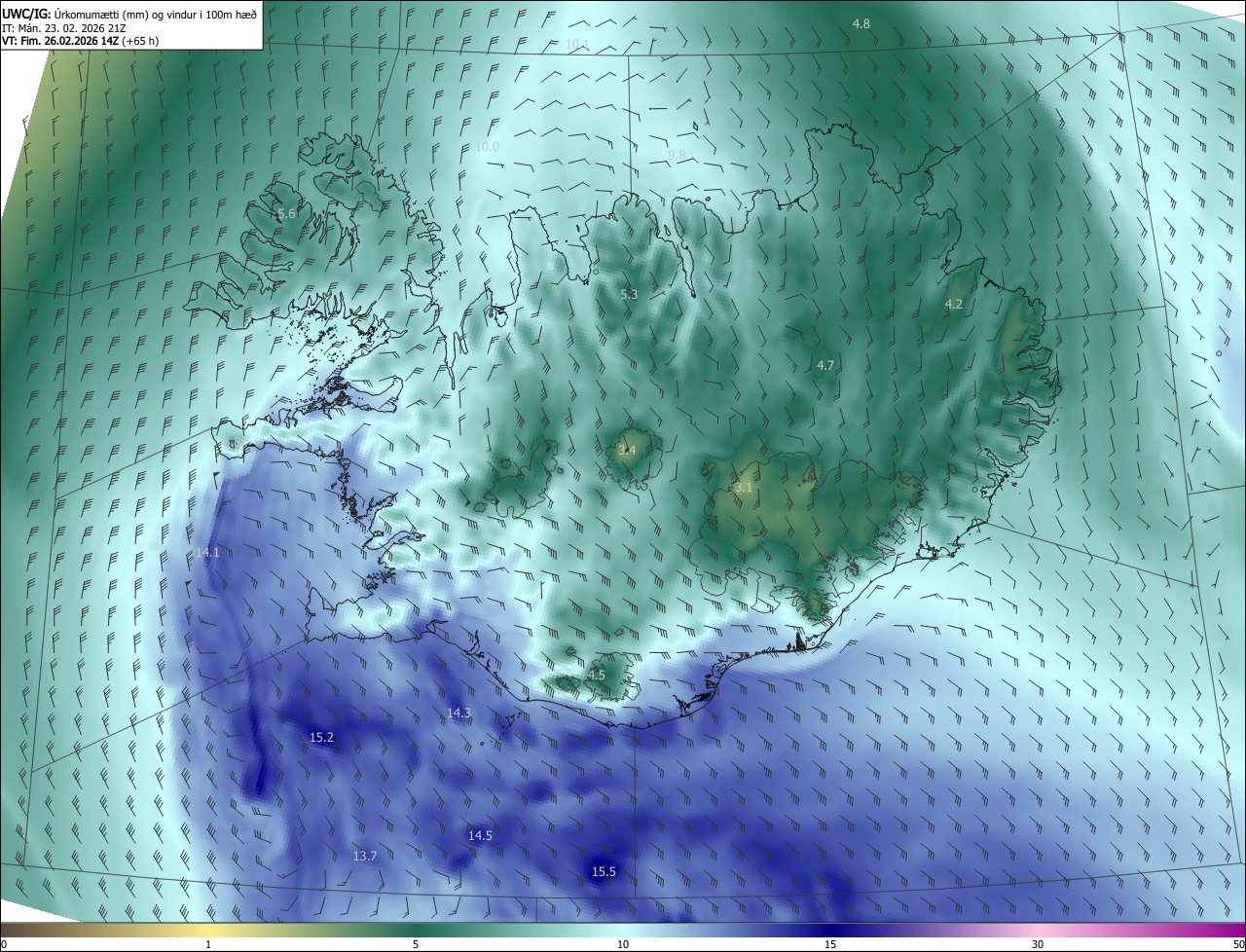
Task: Click the map value label 10.0
Action: tap(487, 147)
